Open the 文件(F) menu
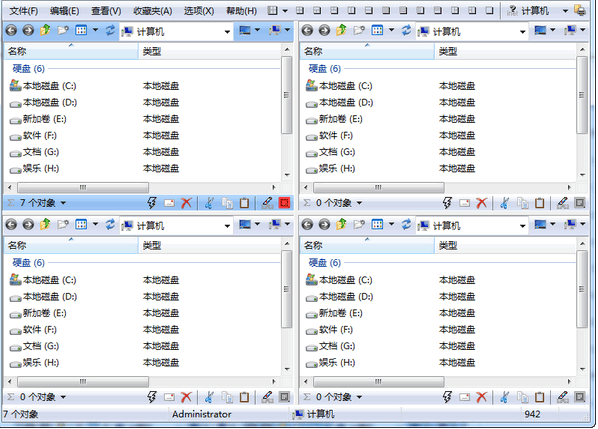This screenshot has width=598, height=429. (24, 11)
